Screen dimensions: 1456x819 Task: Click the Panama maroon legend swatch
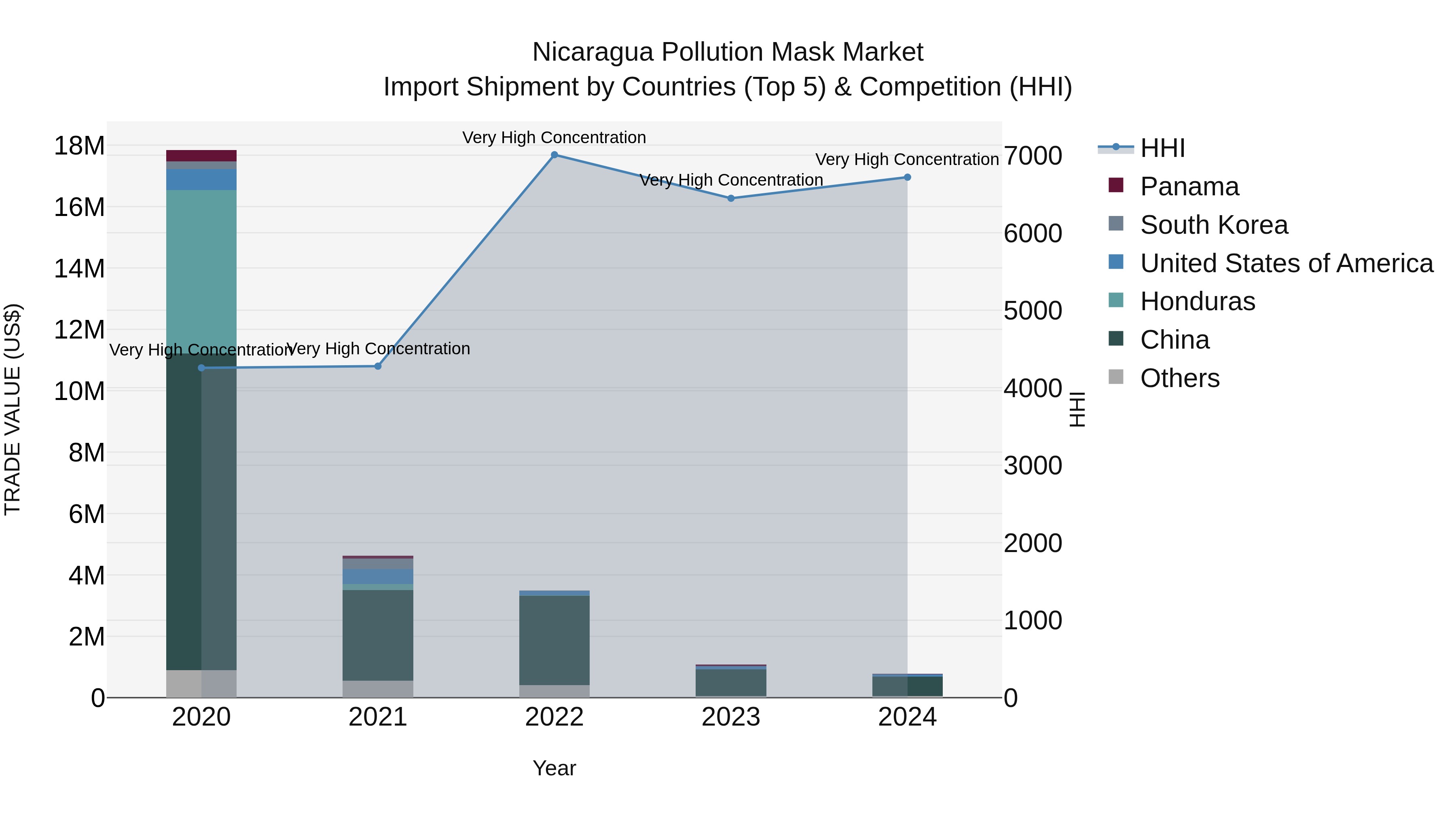click(1116, 185)
